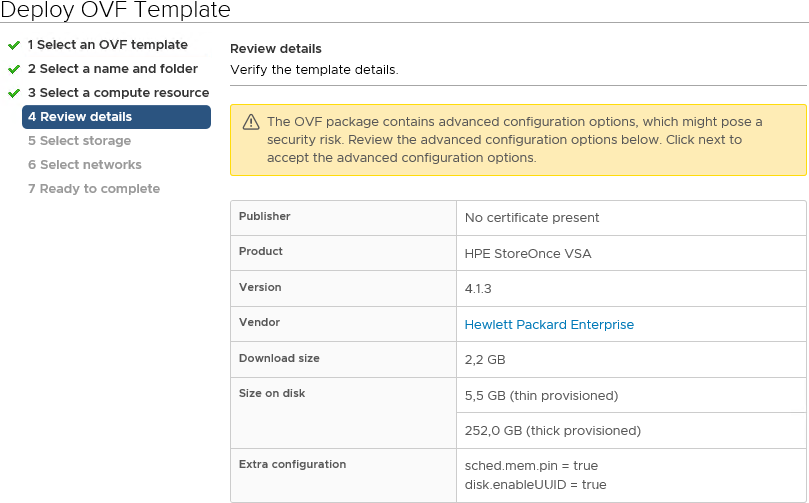Click the Download size label
The image size is (809, 503).
(x=279, y=358)
